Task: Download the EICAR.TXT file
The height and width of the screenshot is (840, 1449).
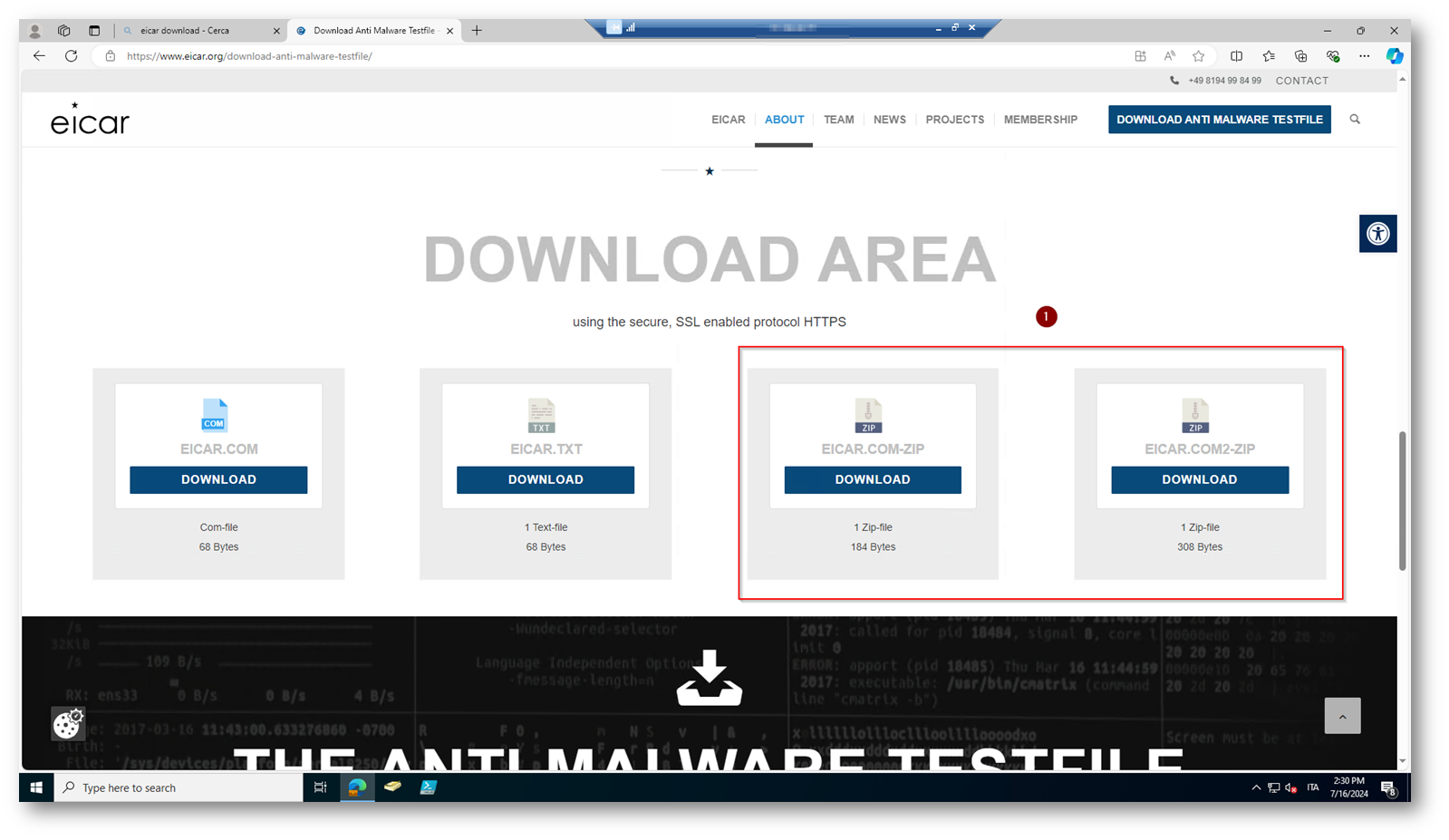Action: click(546, 479)
